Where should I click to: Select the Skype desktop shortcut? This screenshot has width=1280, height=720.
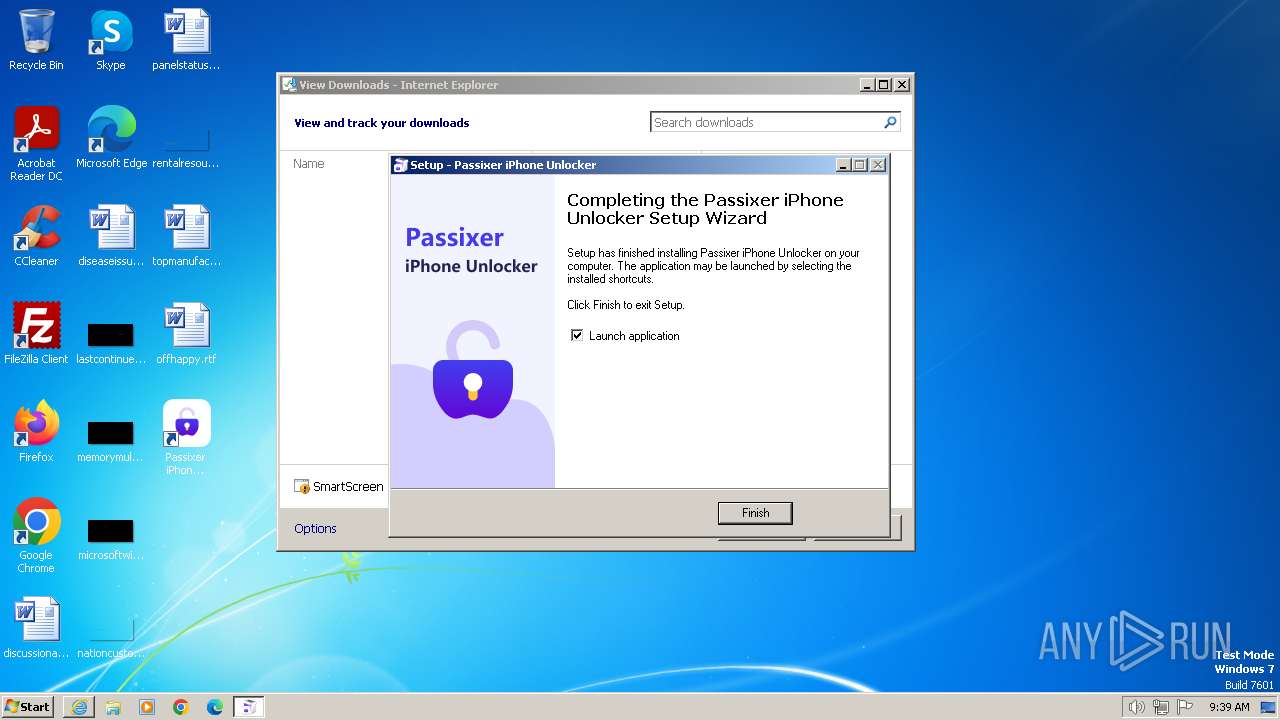[x=111, y=40]
